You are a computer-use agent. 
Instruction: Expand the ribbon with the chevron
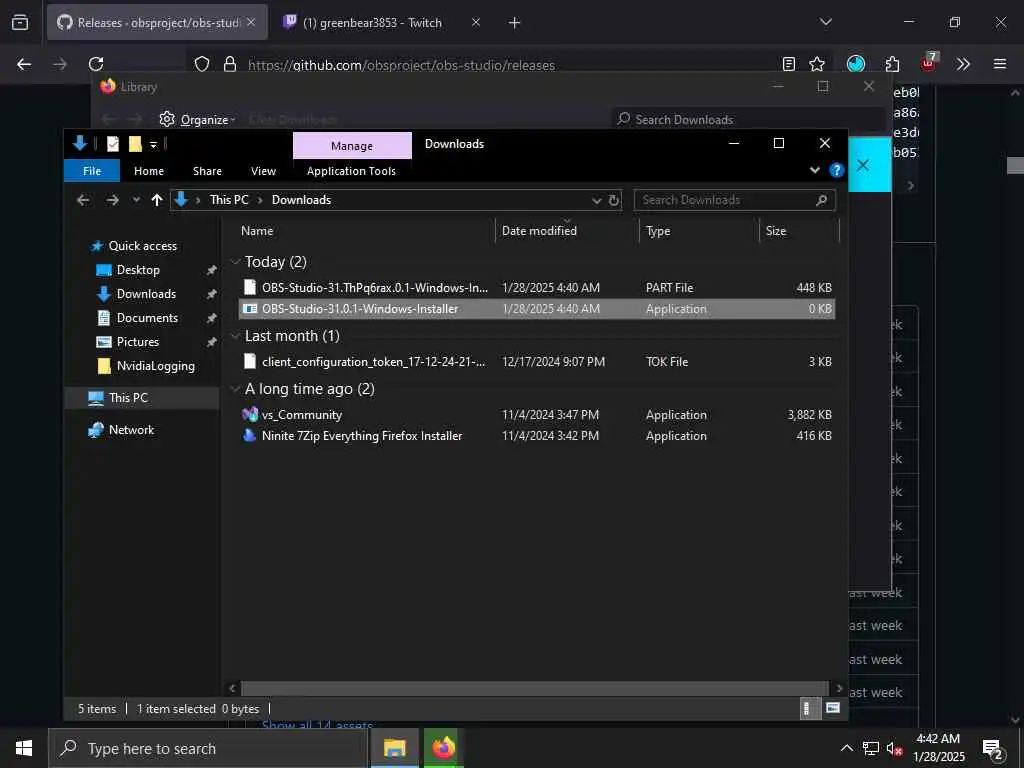814,170
